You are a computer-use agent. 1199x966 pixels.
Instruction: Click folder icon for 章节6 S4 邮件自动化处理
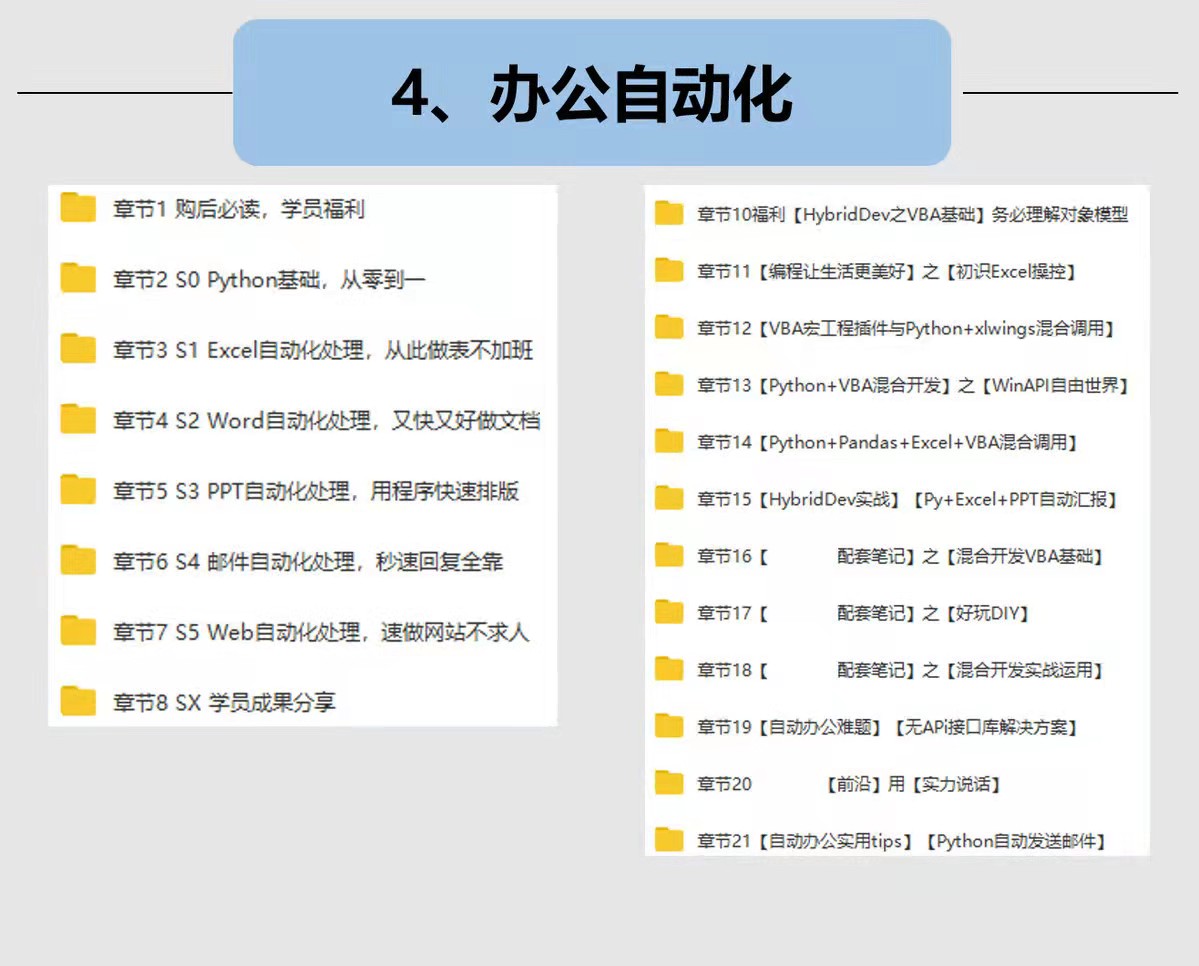[78, 561]
